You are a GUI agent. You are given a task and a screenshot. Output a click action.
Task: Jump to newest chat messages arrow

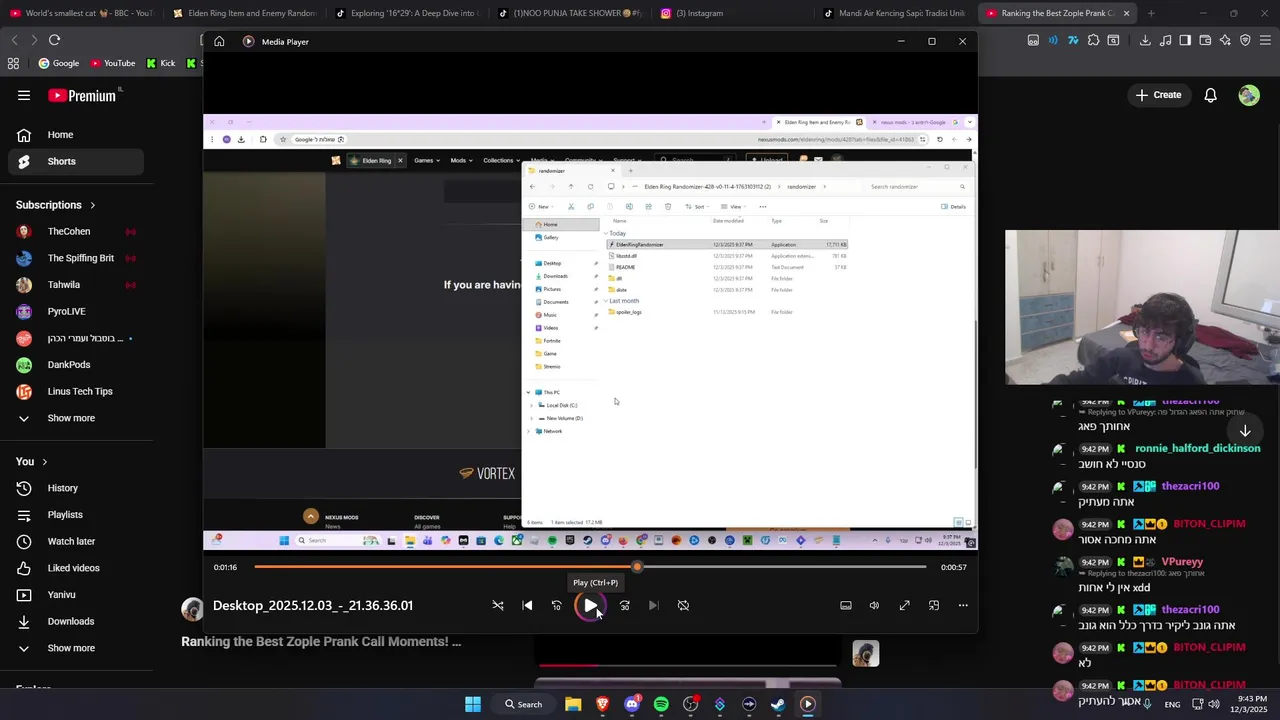point(1245,431)
